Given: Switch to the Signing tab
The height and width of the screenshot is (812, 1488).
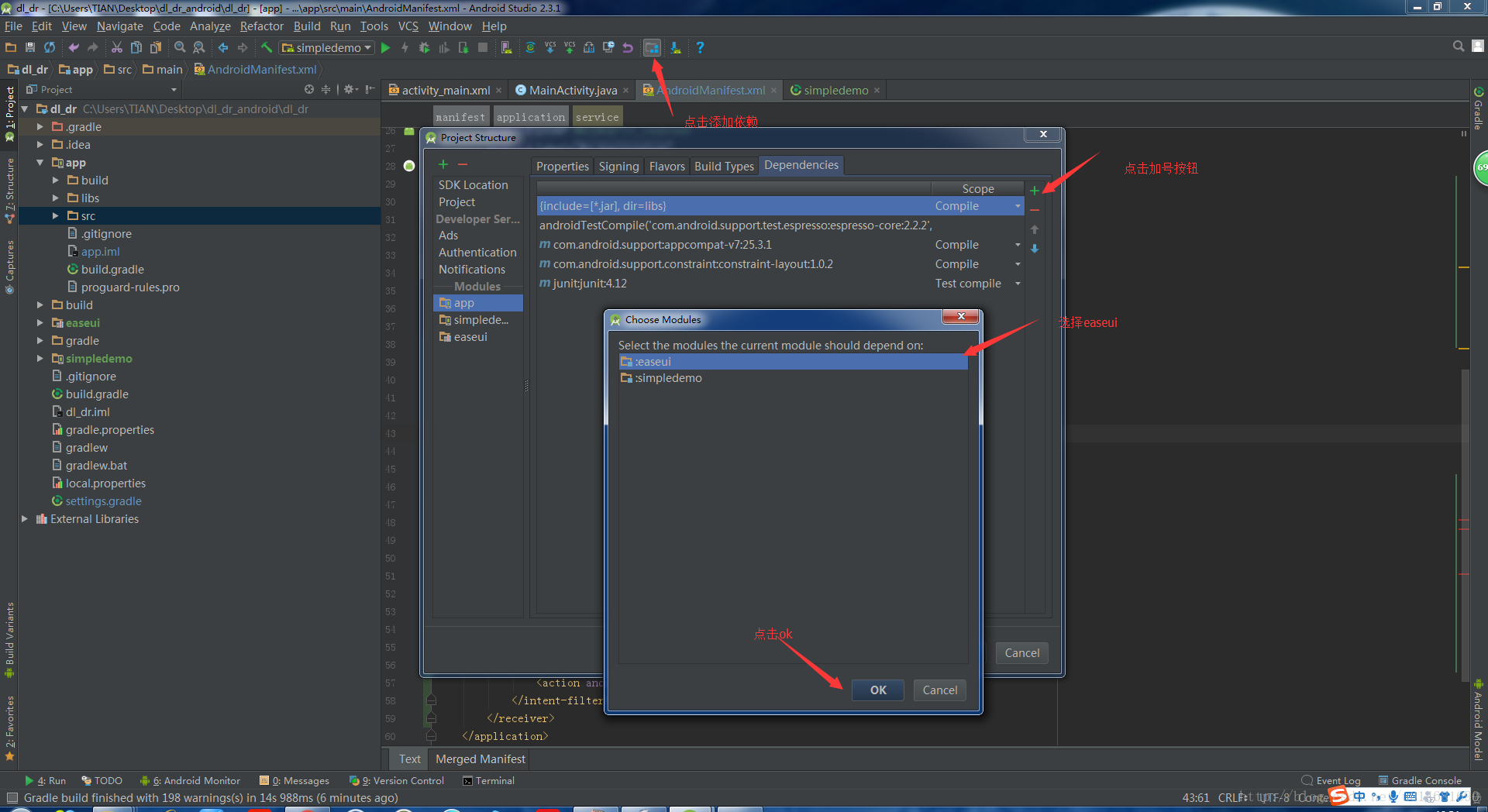Looking at the screenshot, I should [x=618, y=166].
